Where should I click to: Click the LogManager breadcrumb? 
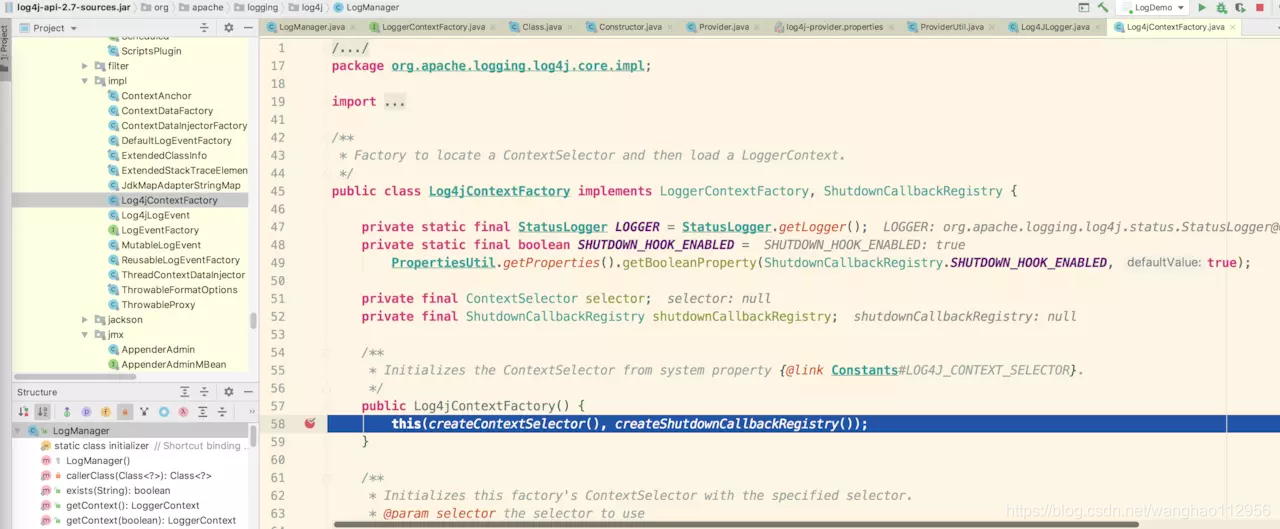(x=367, y=7)
